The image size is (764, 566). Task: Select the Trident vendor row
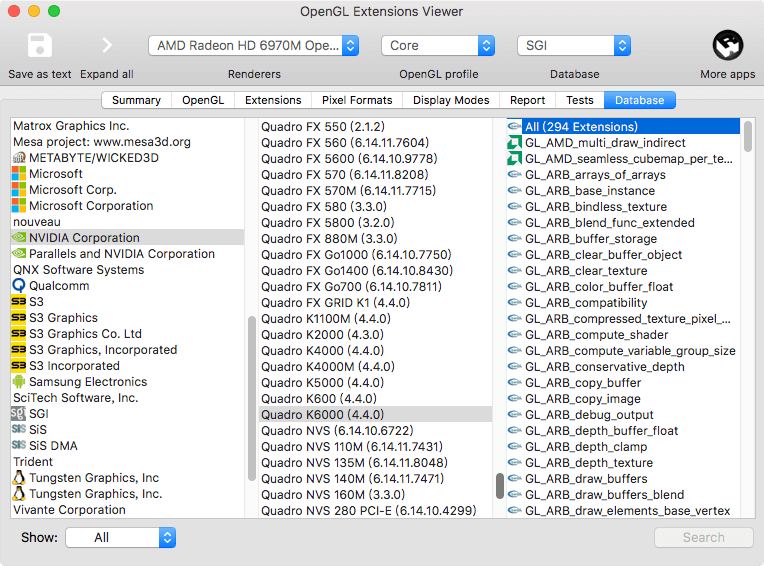coord(127,462)
